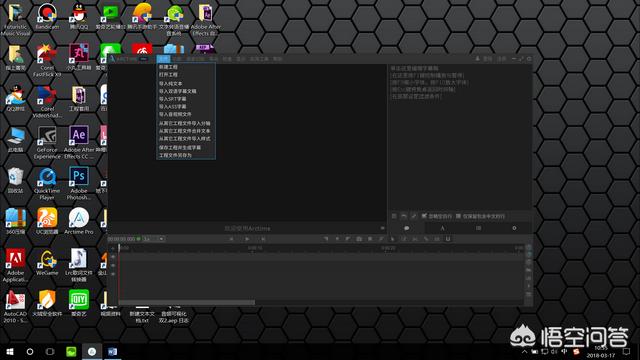Select 此电脑 desktop icon
Screen dimensions: 640x360
click(x=16, y=140)
